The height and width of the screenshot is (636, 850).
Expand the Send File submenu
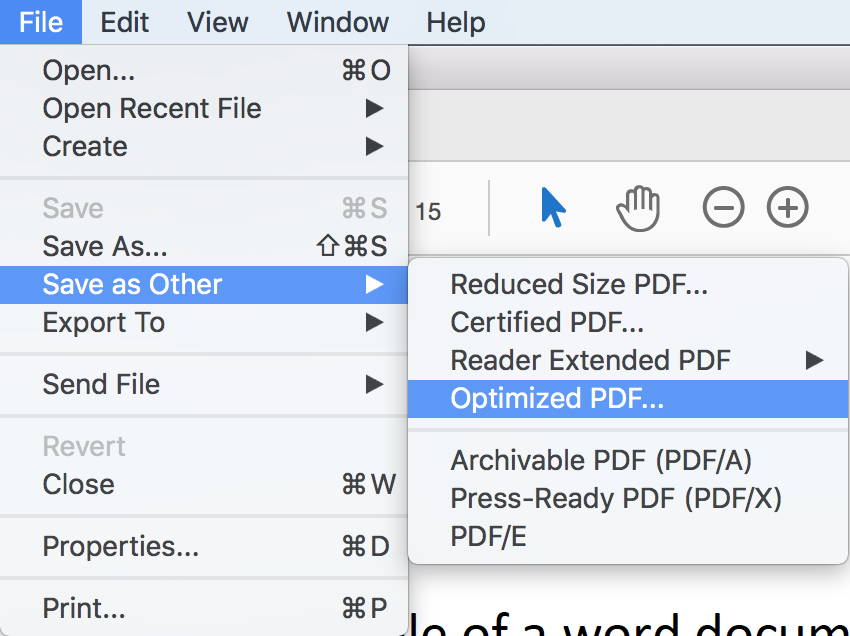[204, 384]
